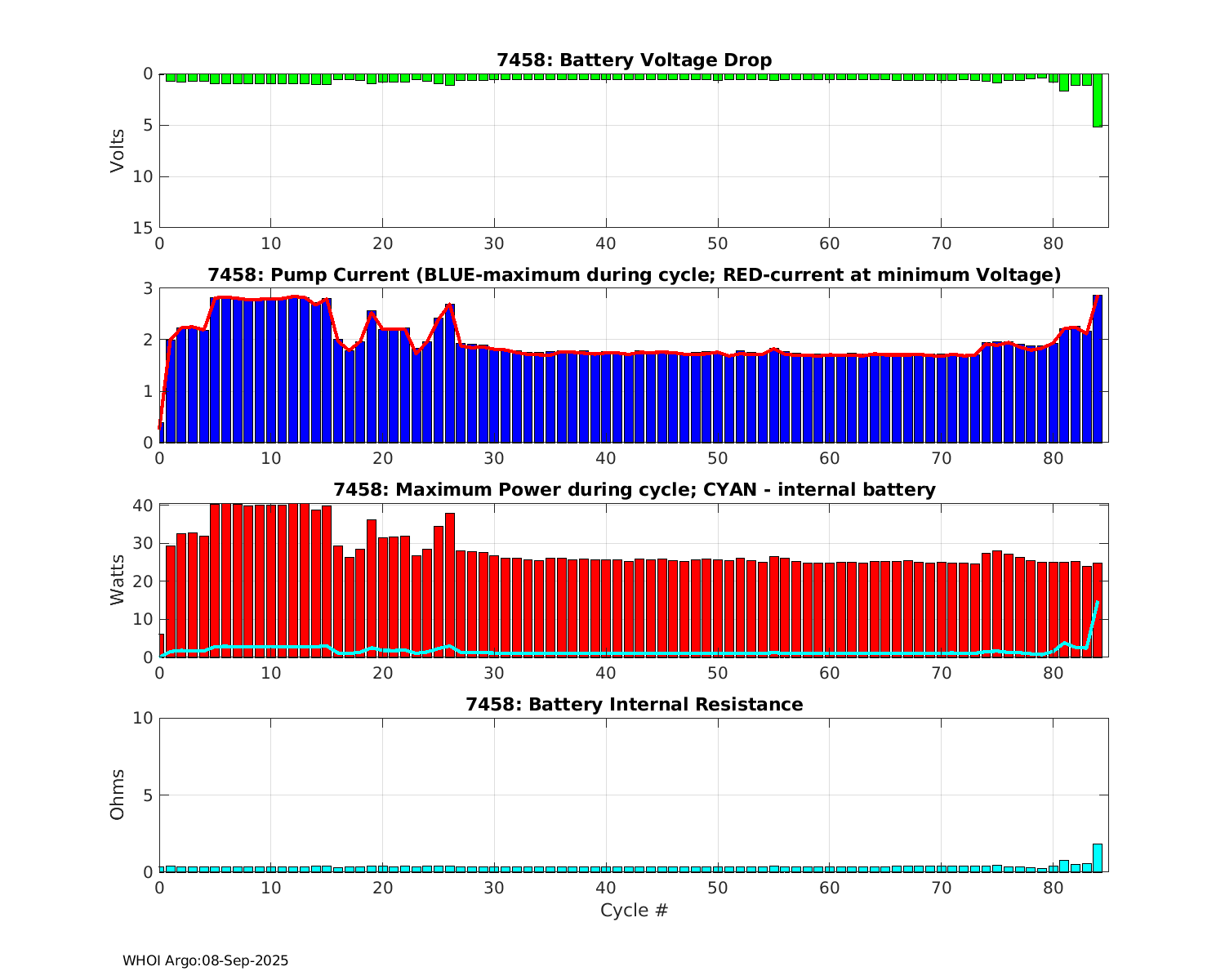Click the cyan line peak in power chart
This screenshot has height=980, width=1225.
pos(1098,603)
